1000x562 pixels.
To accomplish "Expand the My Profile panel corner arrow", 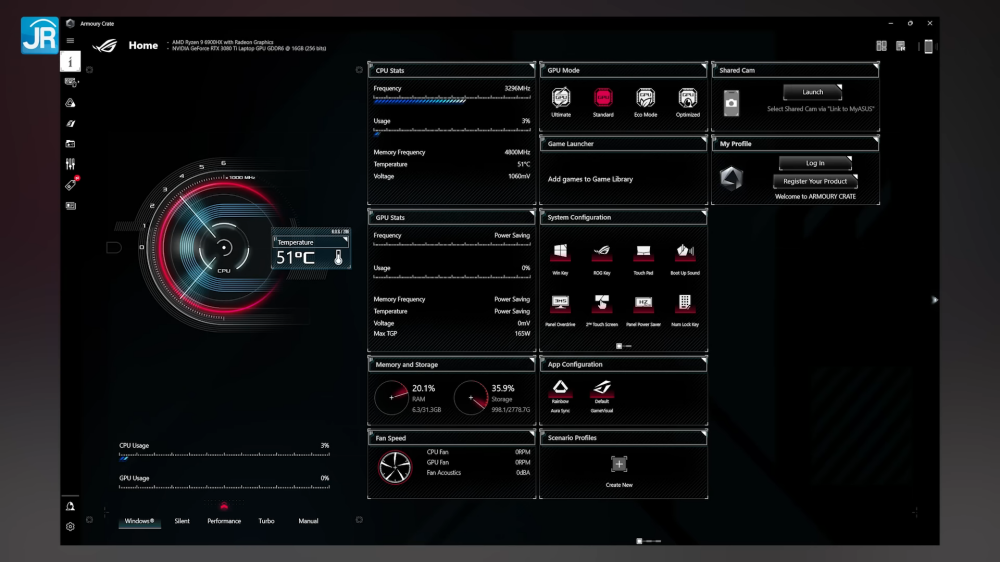I will pos(876,138).
